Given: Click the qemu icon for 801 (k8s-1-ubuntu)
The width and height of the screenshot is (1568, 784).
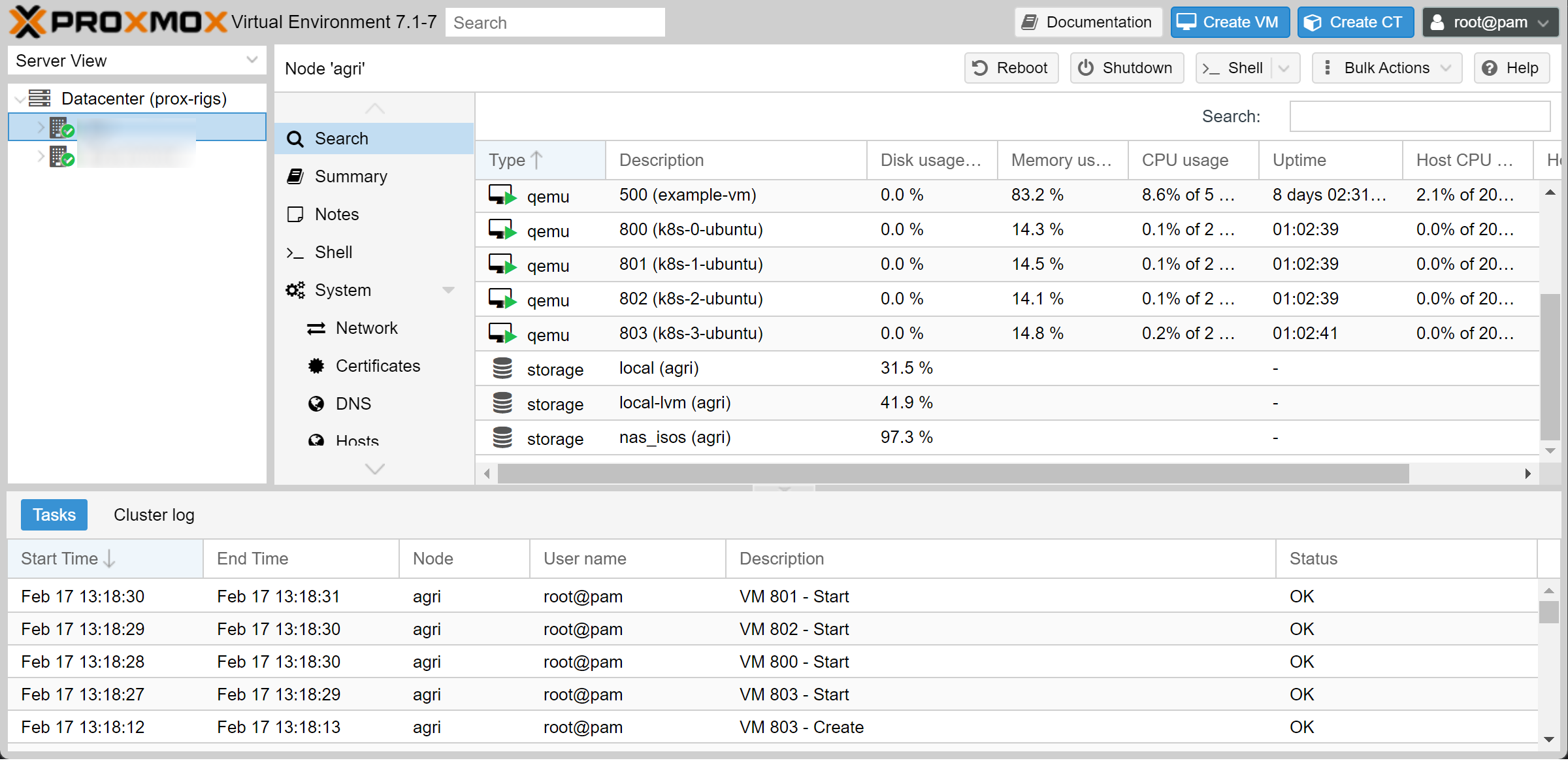Looking at the screenshot, I should pyautogui.click(x=502, y=265).
